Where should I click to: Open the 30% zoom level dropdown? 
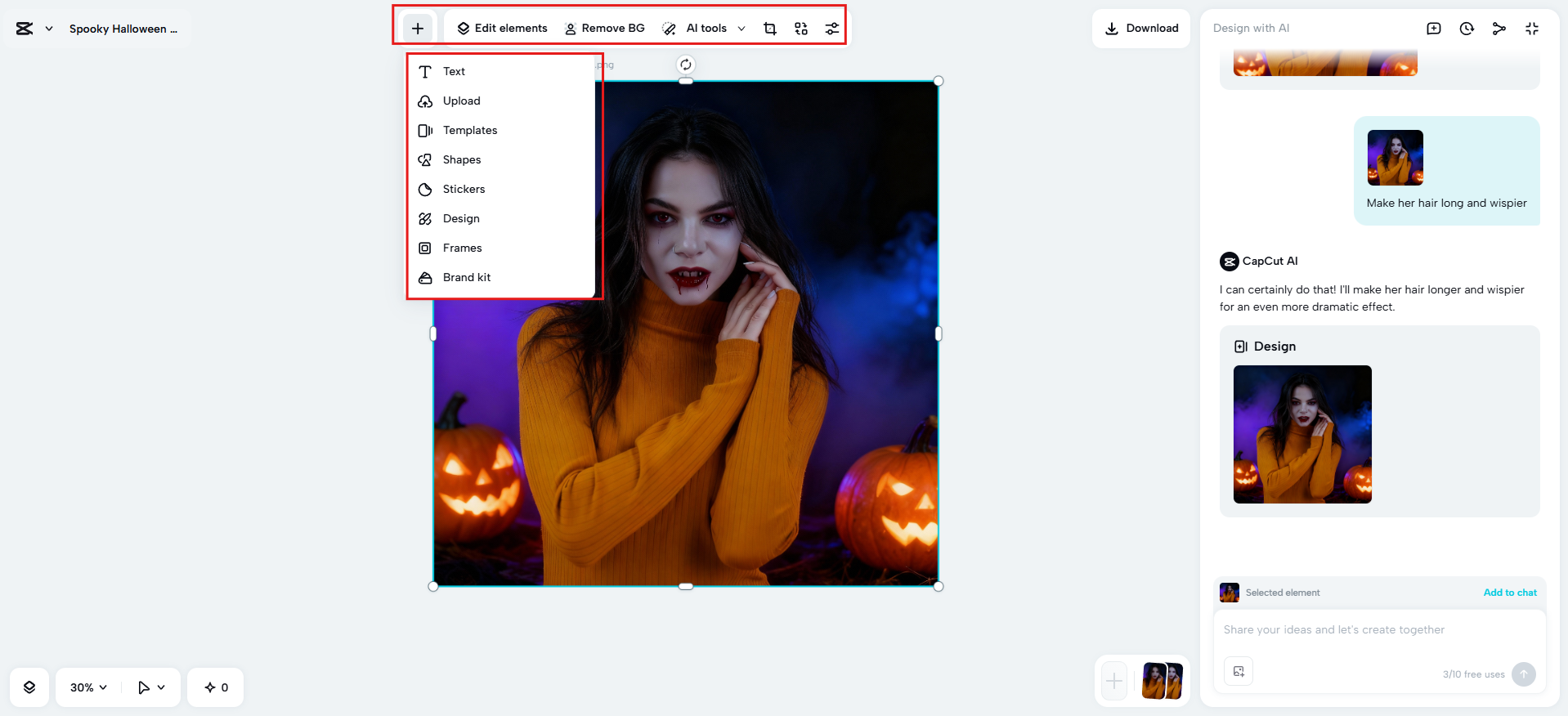click(x=88, y=687)
